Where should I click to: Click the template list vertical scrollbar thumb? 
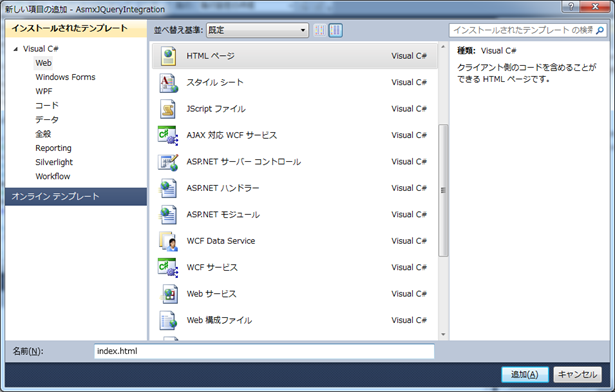443,190
